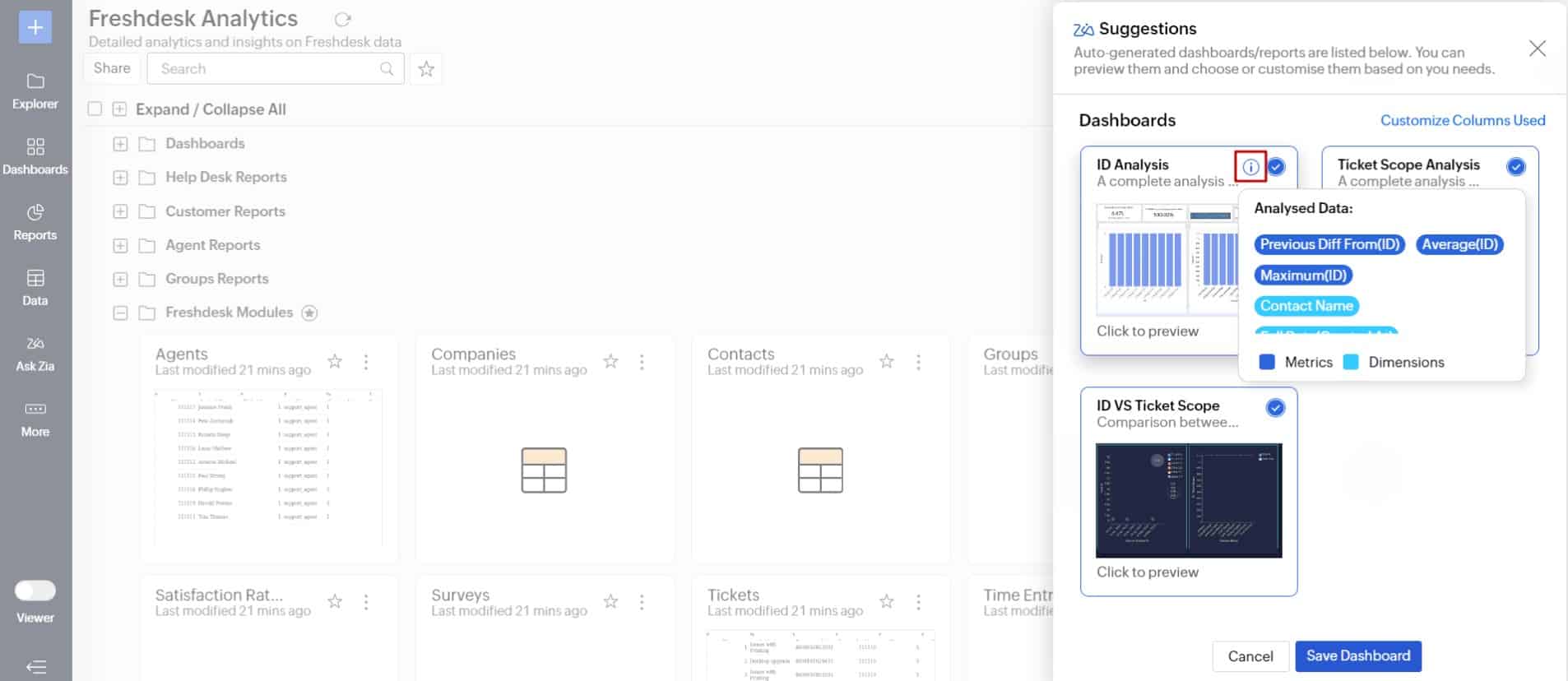Open Reports in the sidebar
This screenshot has width=1568, height=681.
coord(35,223)
